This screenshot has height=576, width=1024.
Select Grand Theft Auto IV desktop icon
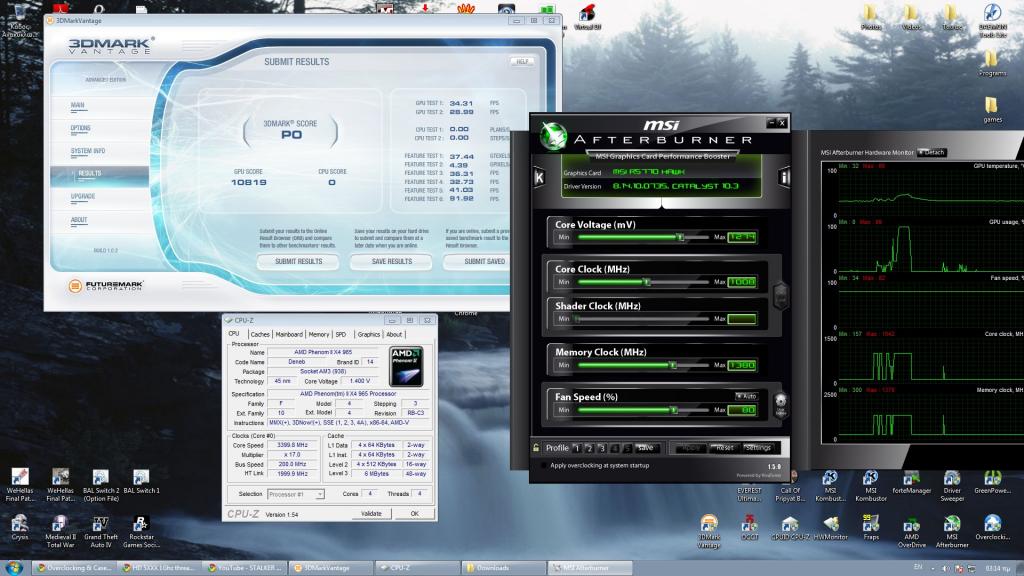(101, 532)
